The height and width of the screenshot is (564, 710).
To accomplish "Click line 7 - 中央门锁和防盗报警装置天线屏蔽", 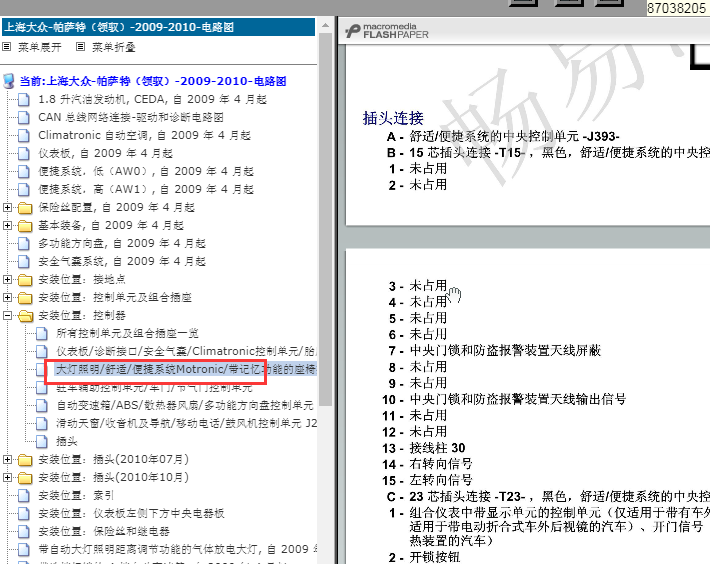I will click(495, 351).
